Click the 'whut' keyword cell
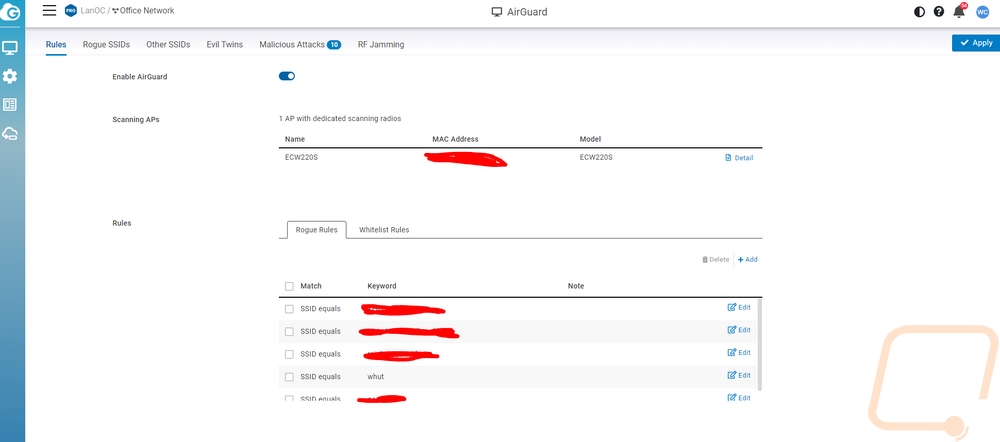This screenshot has width=1000, height=442. [376, 377]
